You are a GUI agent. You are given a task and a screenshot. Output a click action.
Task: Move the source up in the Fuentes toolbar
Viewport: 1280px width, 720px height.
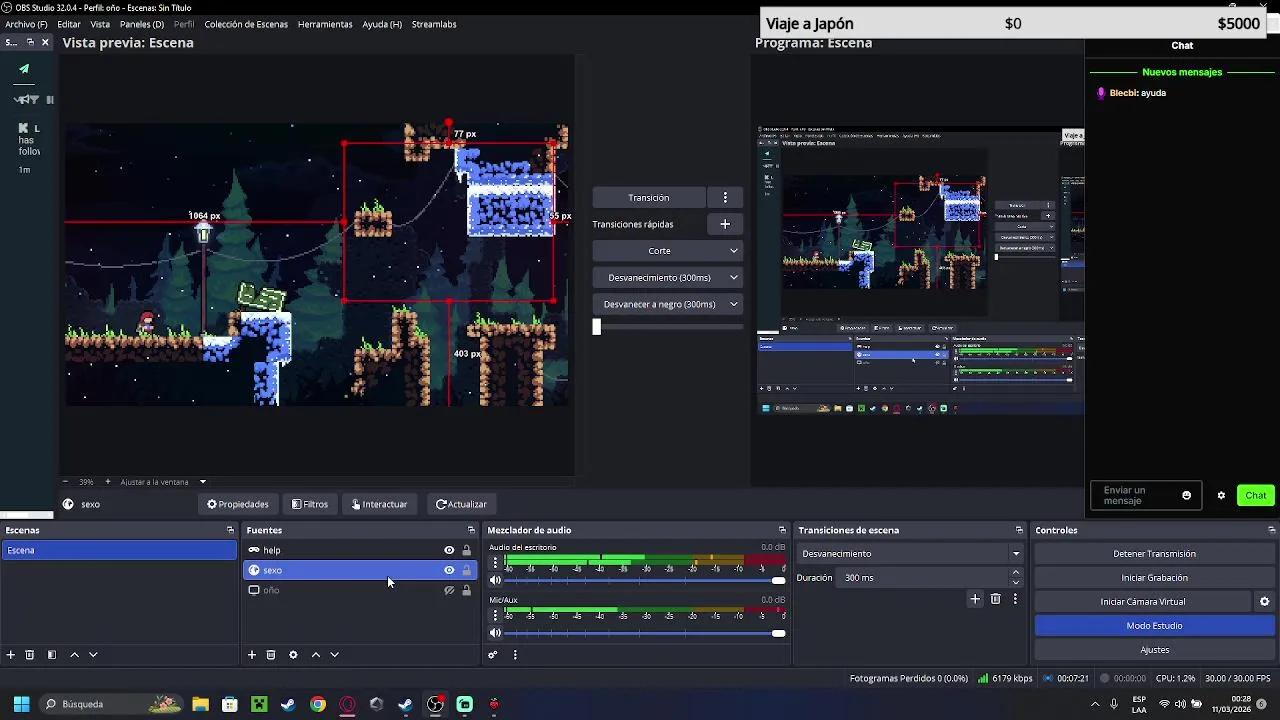(316, 655)
